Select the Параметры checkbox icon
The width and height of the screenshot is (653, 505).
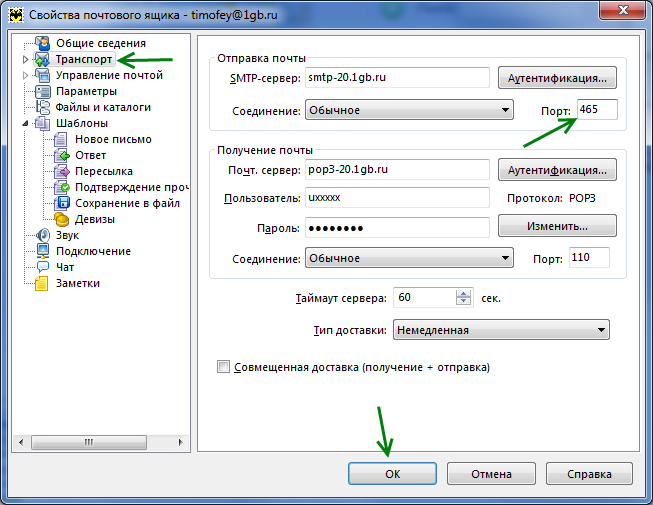coord(42,91)
